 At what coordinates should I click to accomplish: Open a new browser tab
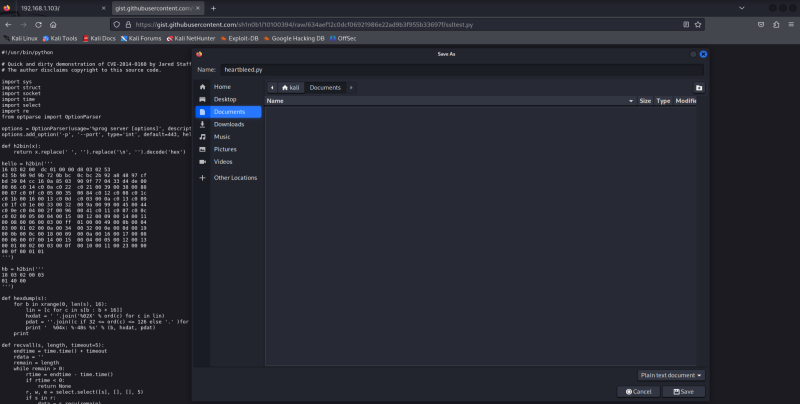click(x=213, y=8)
